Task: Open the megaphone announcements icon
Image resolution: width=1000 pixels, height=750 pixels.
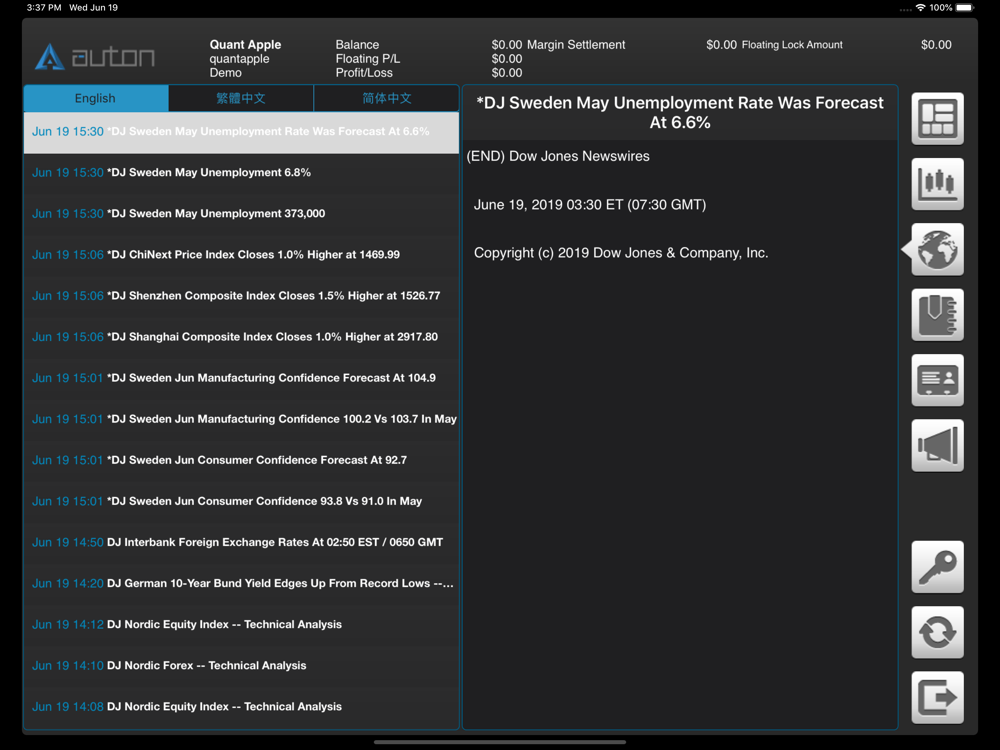Action: pyautogui.click(x=937, y=446)
